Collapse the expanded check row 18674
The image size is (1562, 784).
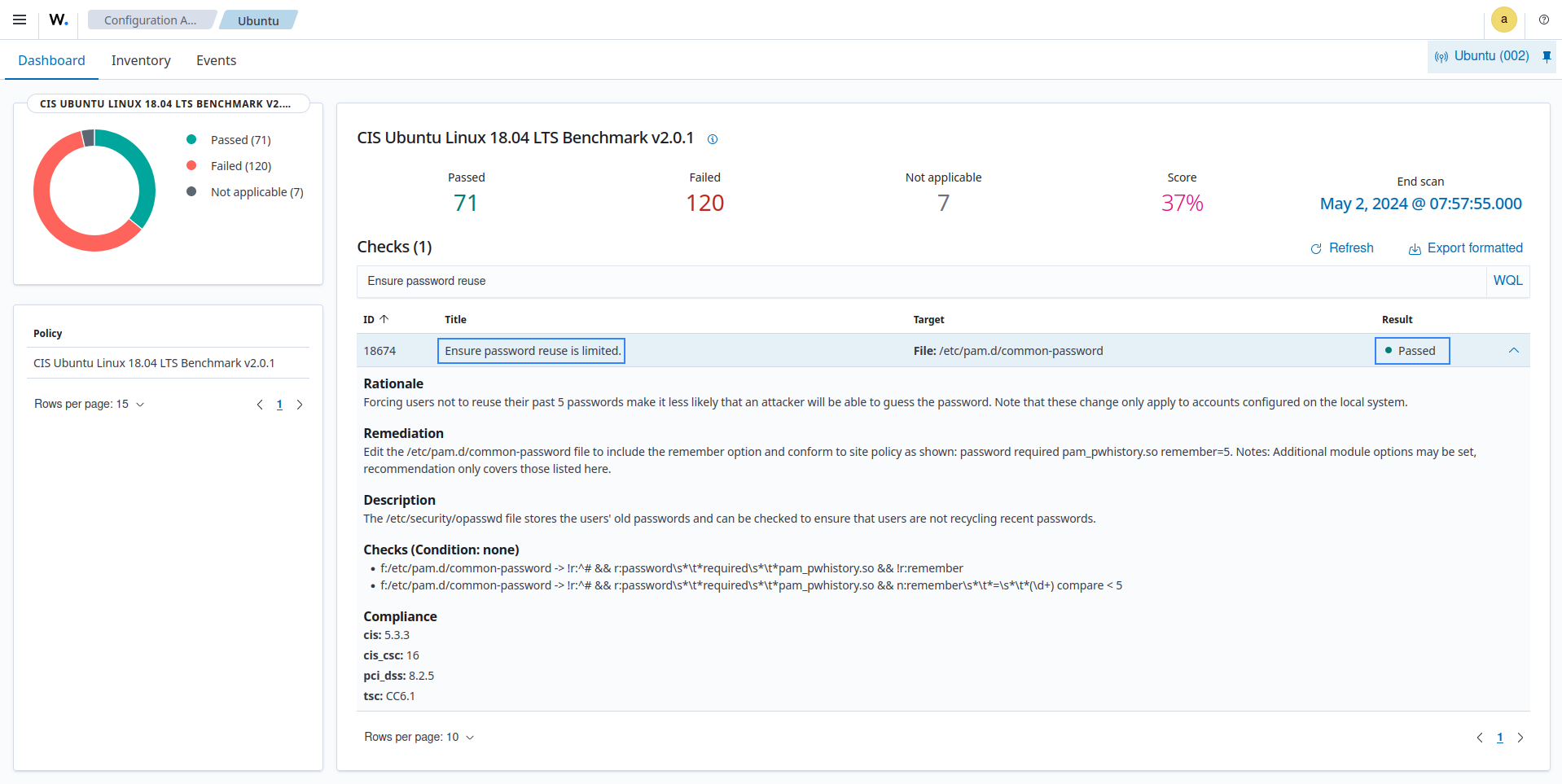tap(1513, 351)
